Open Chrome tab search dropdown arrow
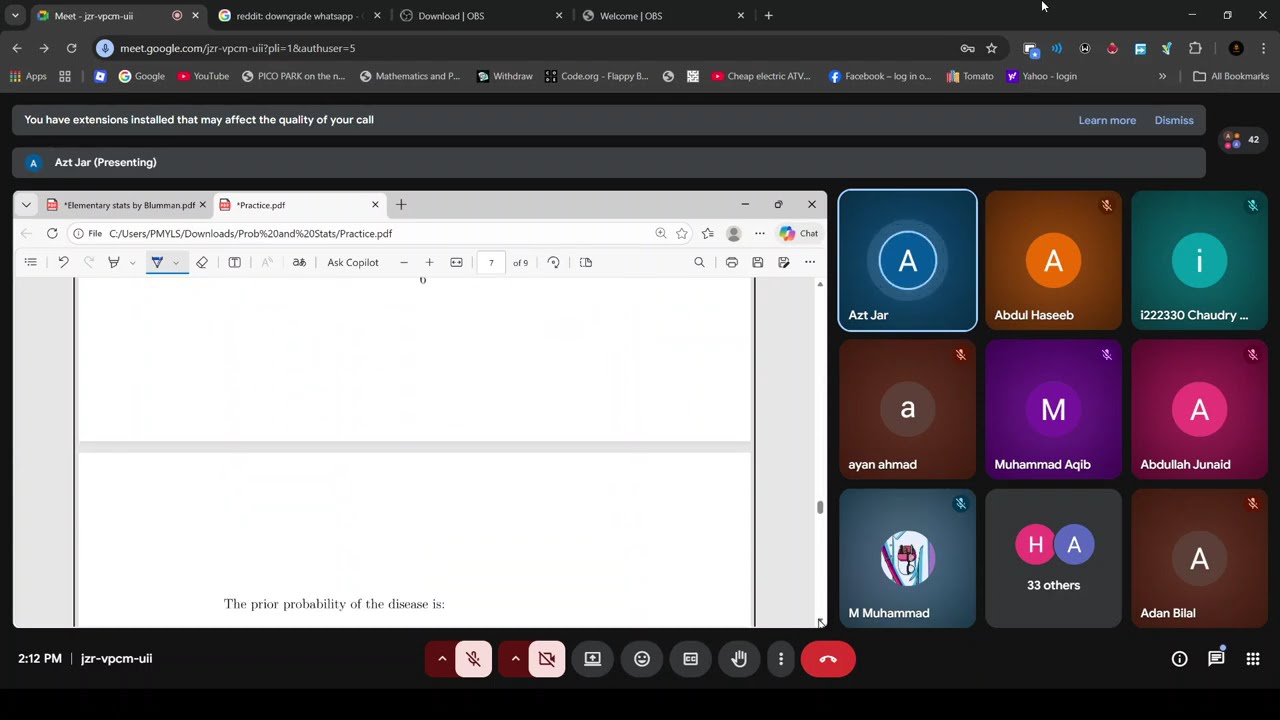 (15, 16)
